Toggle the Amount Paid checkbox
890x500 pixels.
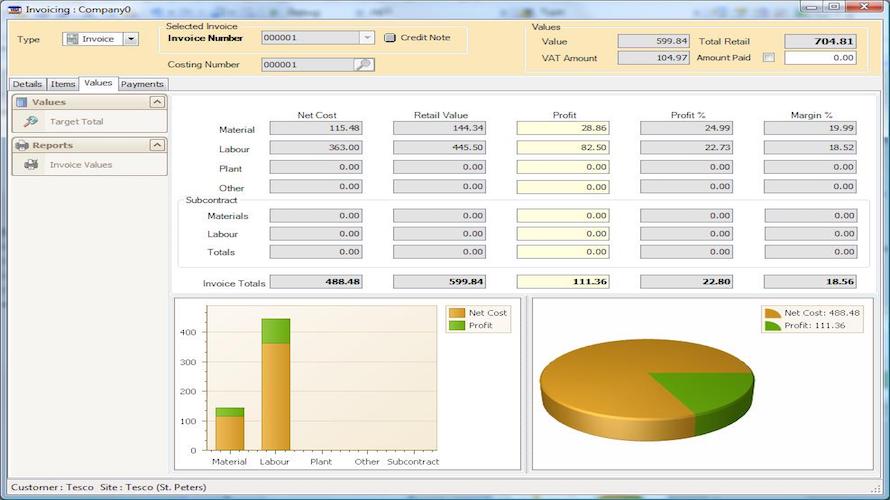pyautogui.click(x=769, y=57)
